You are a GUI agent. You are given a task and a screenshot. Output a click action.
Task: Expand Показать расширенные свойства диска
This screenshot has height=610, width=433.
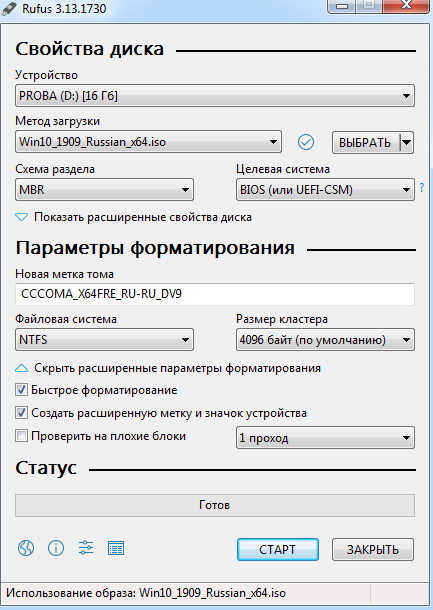point(133,217)
